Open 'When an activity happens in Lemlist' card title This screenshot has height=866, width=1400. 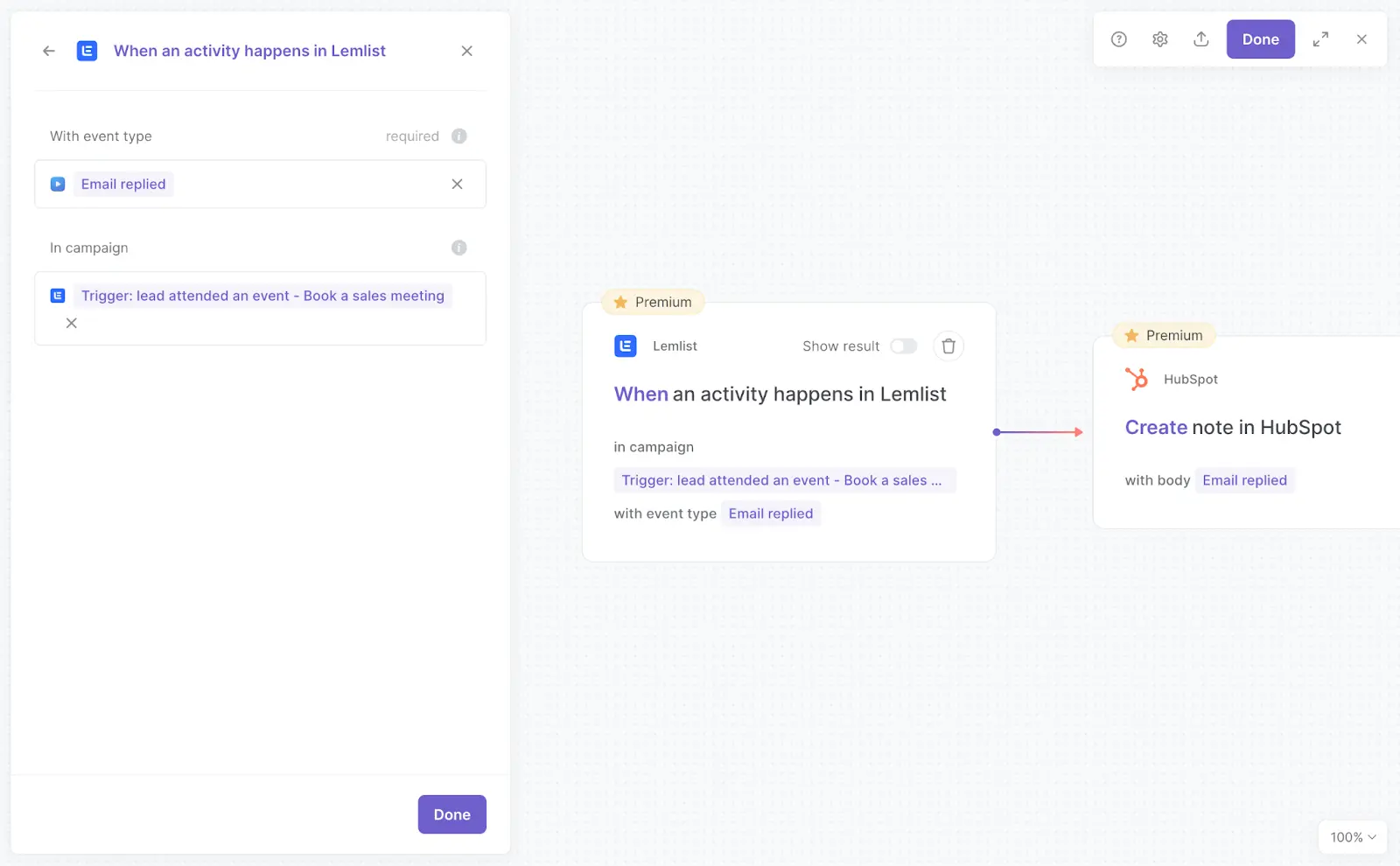click(780, 395)
